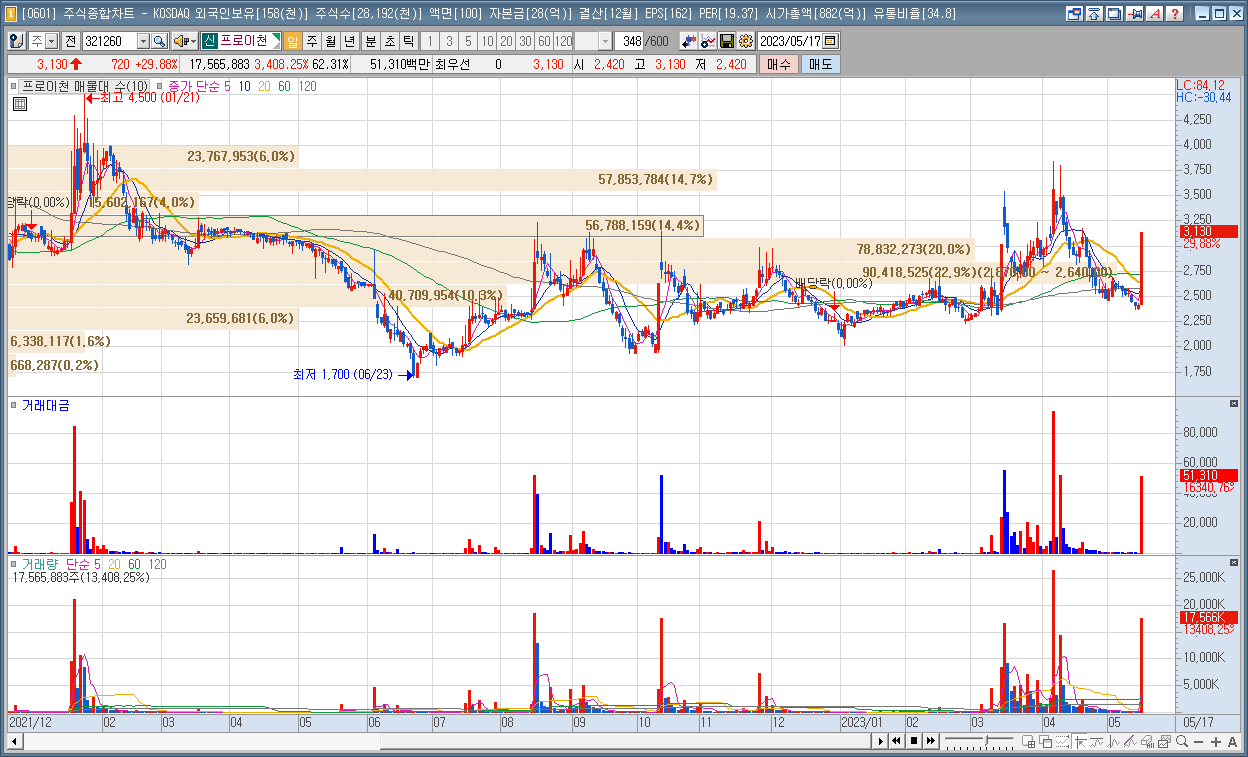Click the 매수 buy button
The height and width of the screenshot is (757, 1248).
pos(778,64)
